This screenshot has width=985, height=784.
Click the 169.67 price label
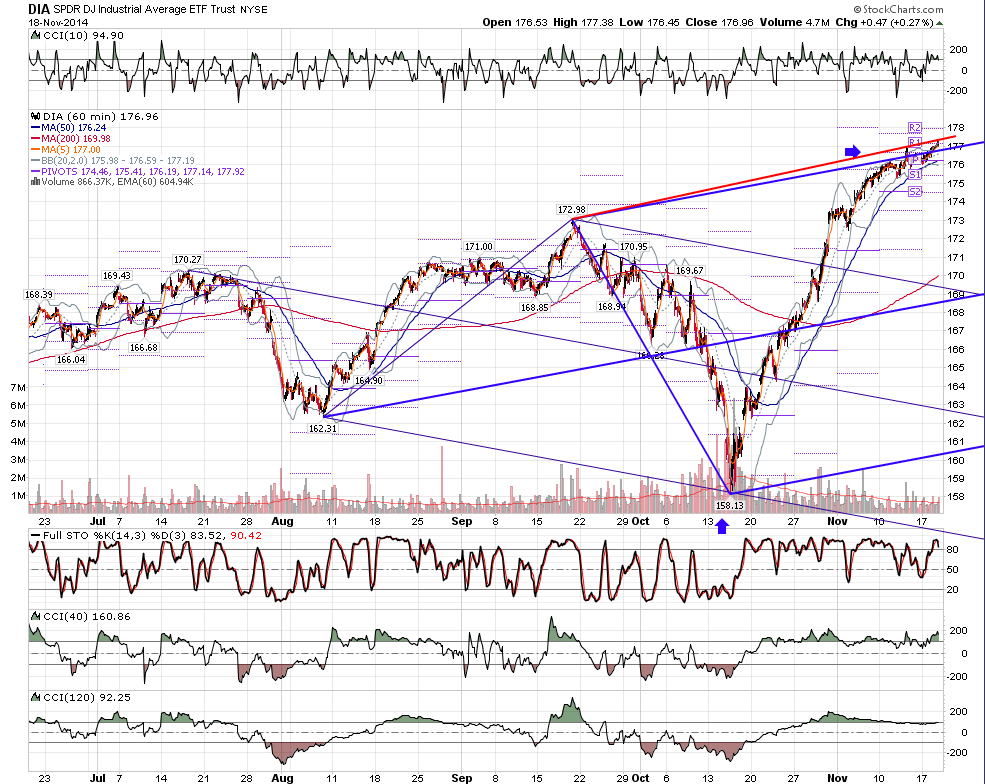point(689,271)
